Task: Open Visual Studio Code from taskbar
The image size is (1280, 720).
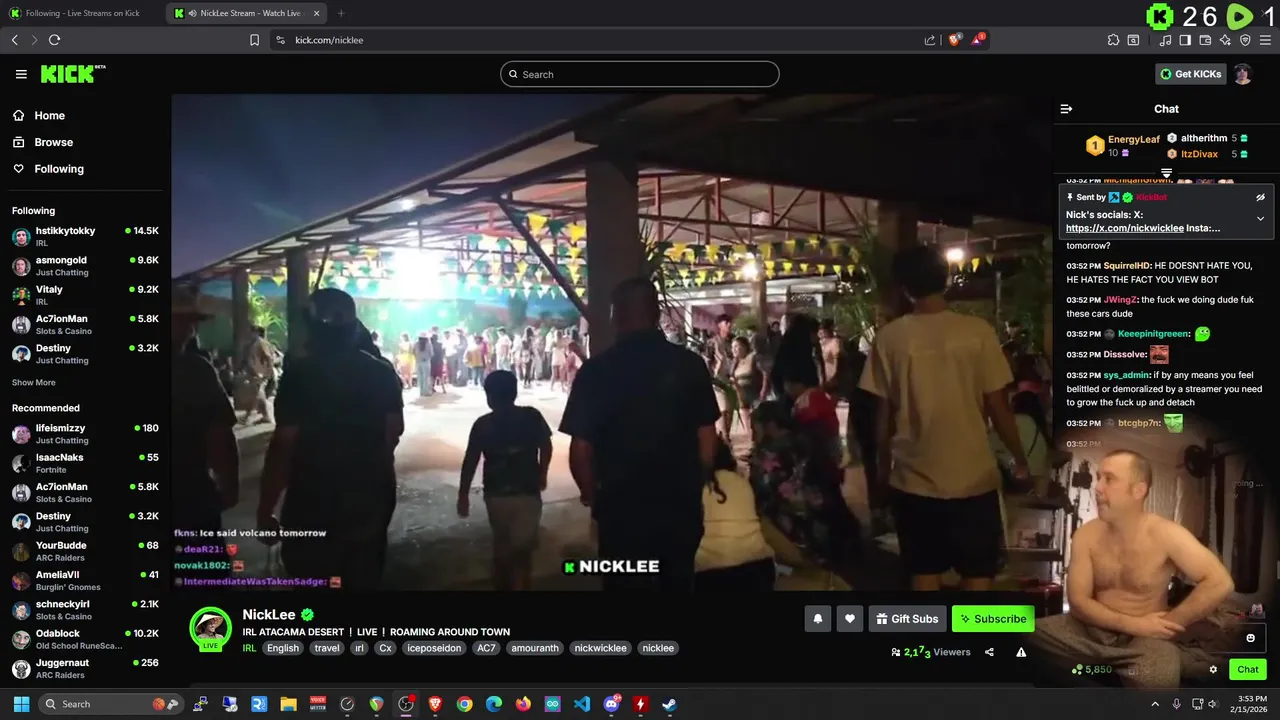Action: pyautogui.click(x=582, y=704)
